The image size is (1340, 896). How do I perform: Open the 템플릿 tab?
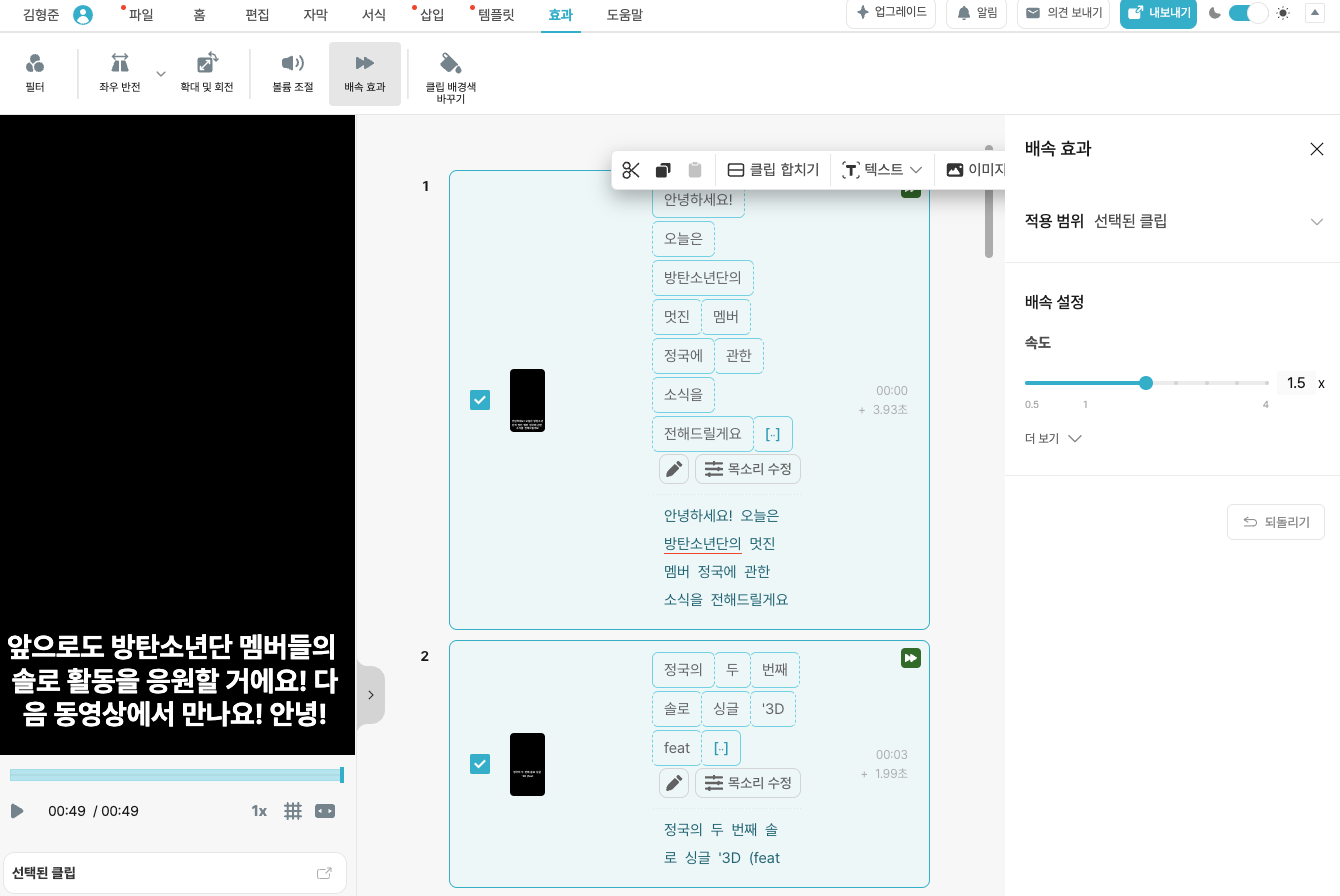(x=496, y=15)
